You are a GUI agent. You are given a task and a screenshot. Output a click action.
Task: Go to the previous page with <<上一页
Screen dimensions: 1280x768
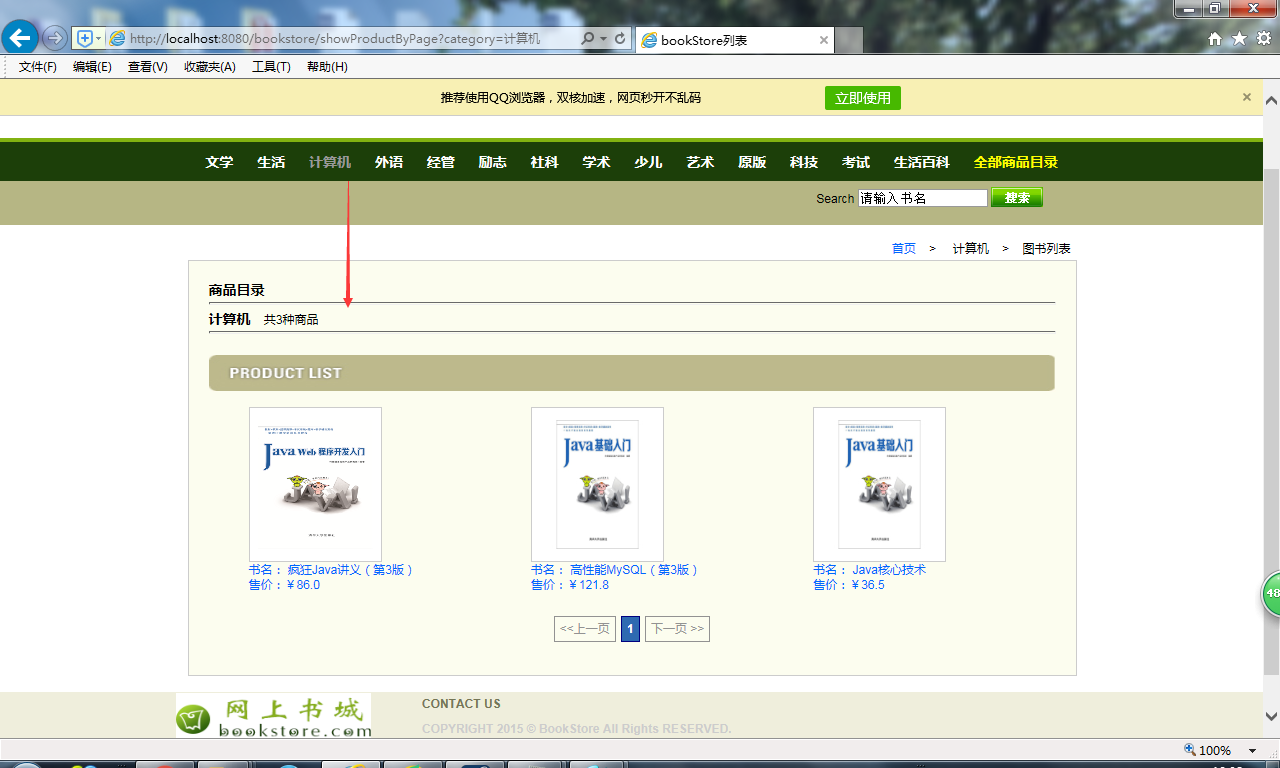pyautogui.click(x=585, y=629)
